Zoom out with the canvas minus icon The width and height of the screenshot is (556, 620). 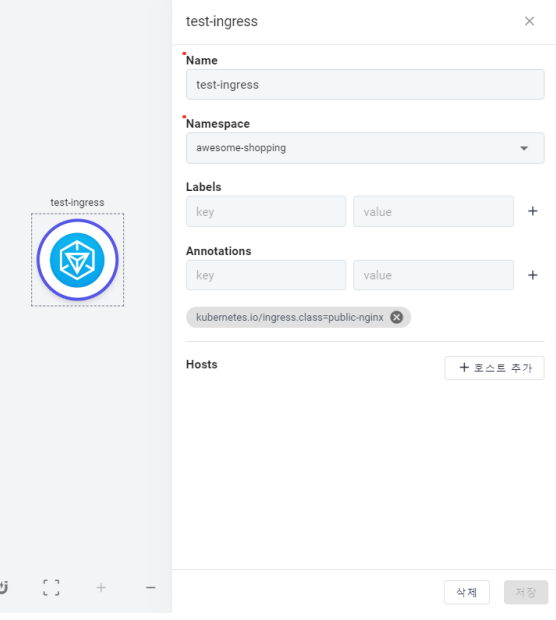click(151, 588)
